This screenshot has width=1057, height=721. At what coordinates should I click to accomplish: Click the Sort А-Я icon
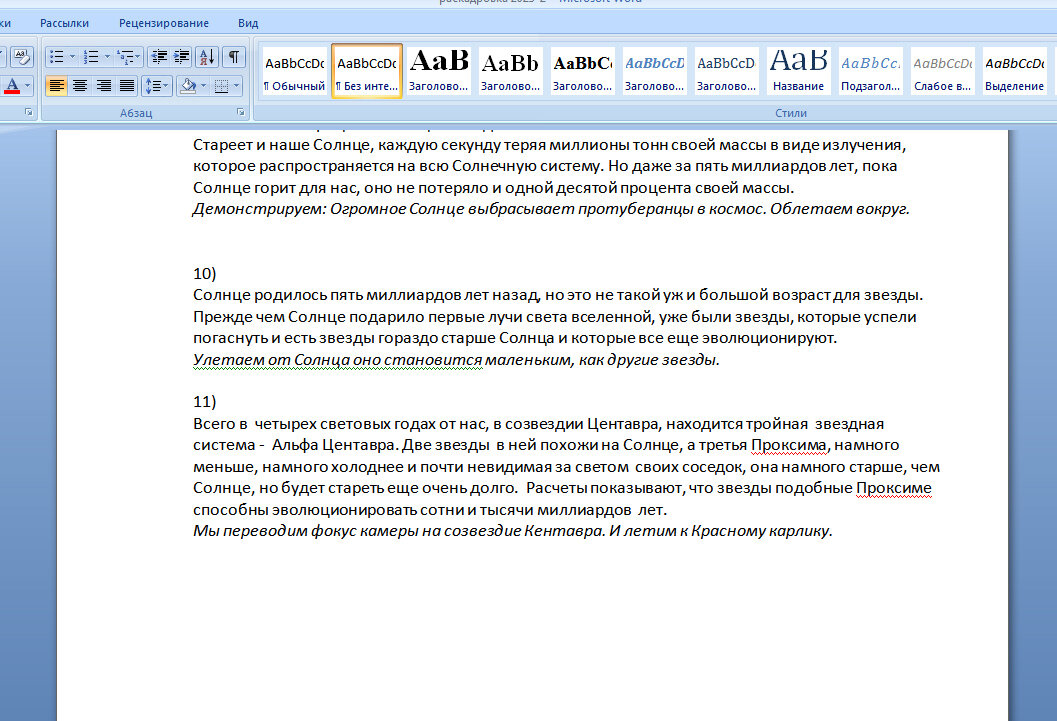pos(207,57)
